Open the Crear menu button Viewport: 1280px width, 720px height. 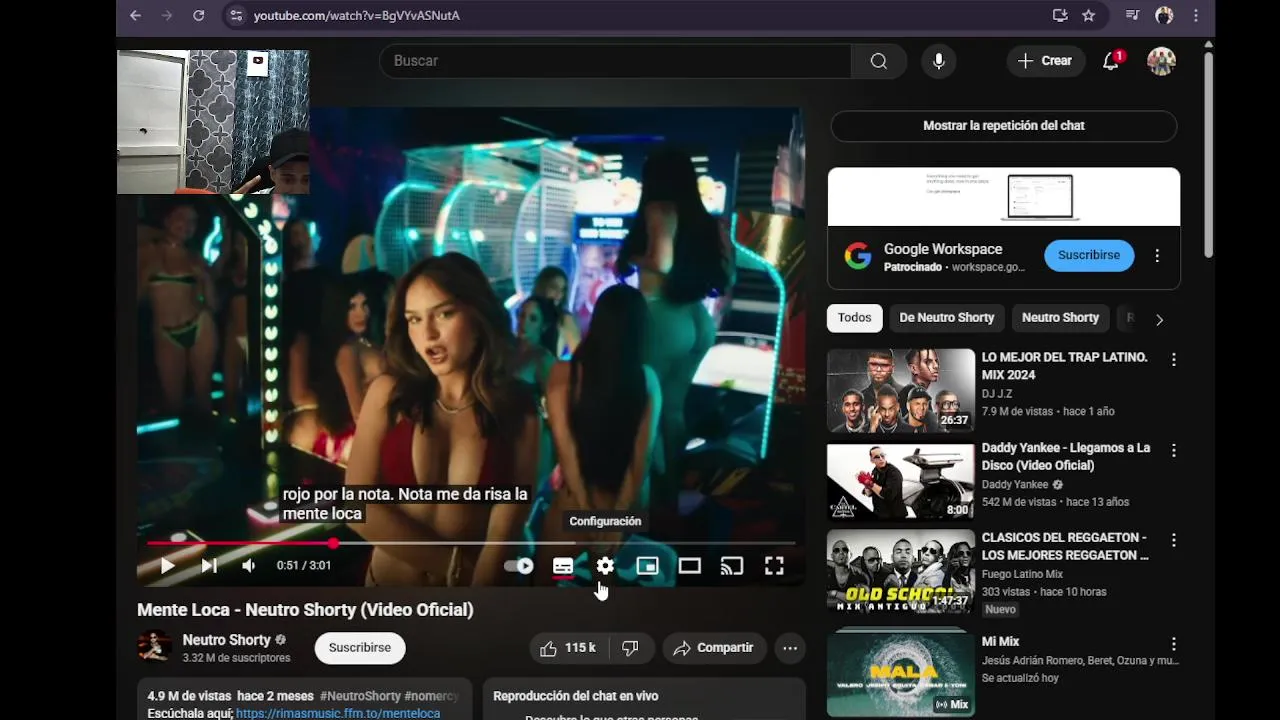coord(1045,61)
